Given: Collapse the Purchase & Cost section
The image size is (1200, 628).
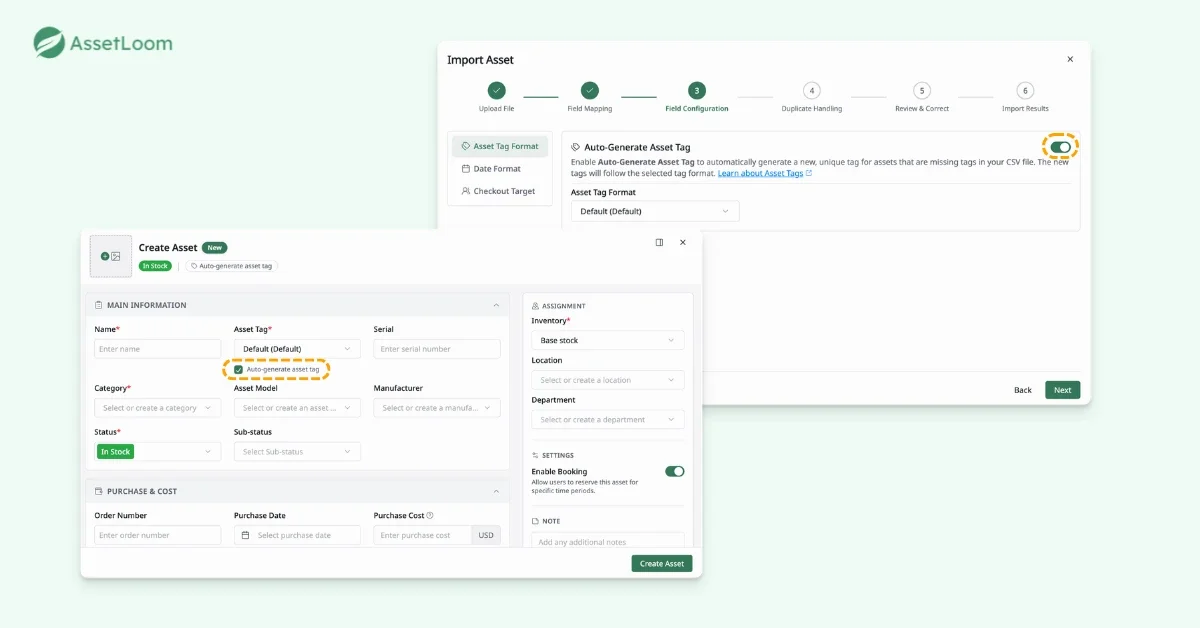Looking at the screenshot, I should 496,491.
